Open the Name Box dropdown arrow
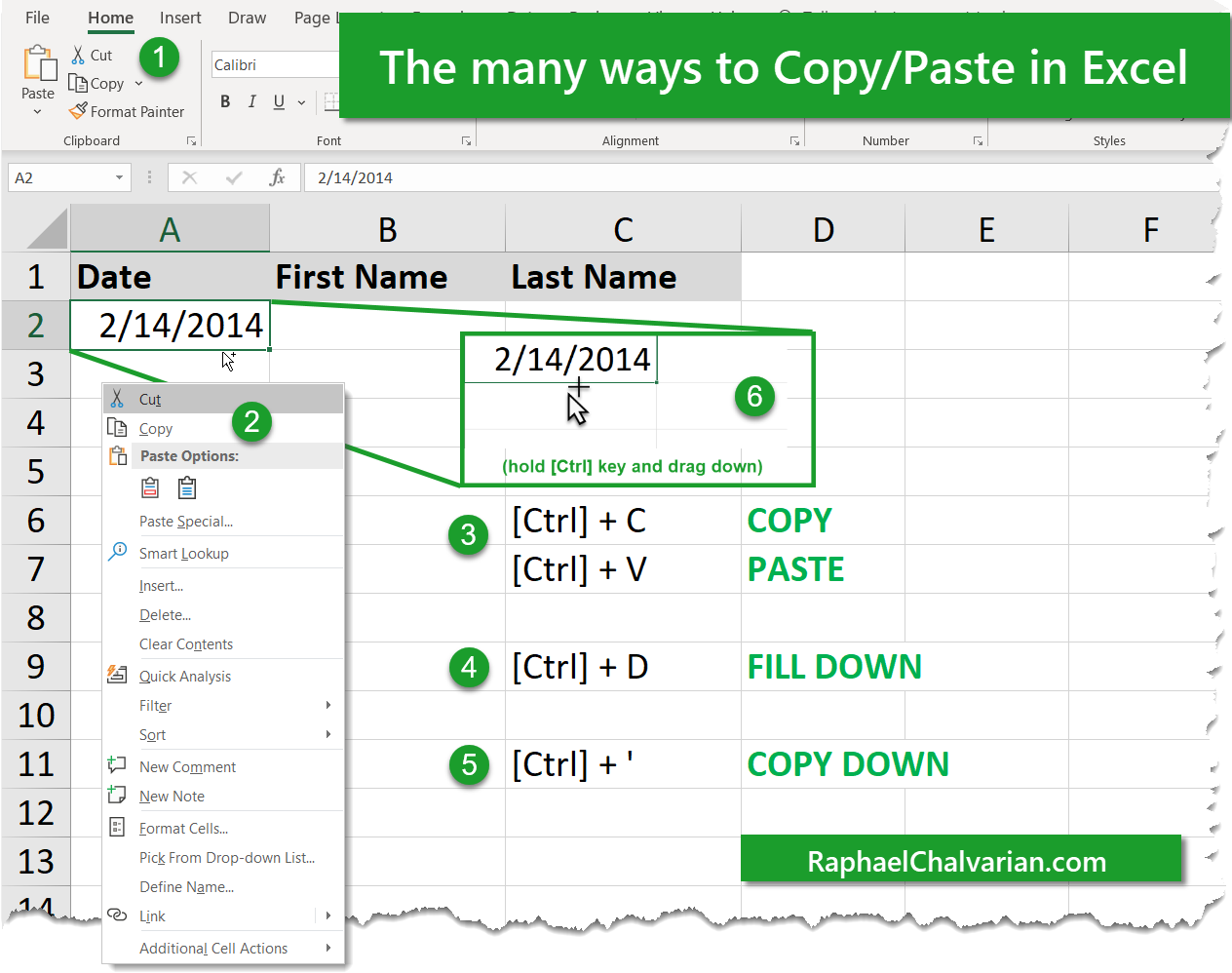 coord(119,177)
